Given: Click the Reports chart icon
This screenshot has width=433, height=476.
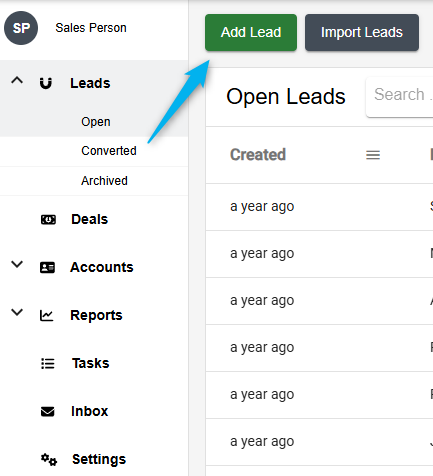Looking at the screenshot, I should (47, 315).
